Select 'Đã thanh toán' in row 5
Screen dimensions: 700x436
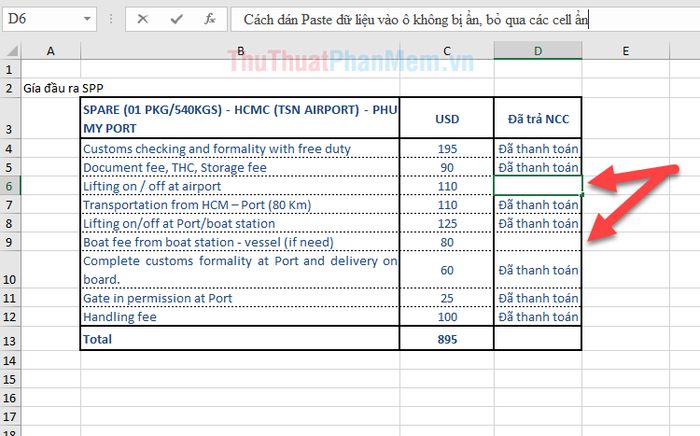[538, 167]
